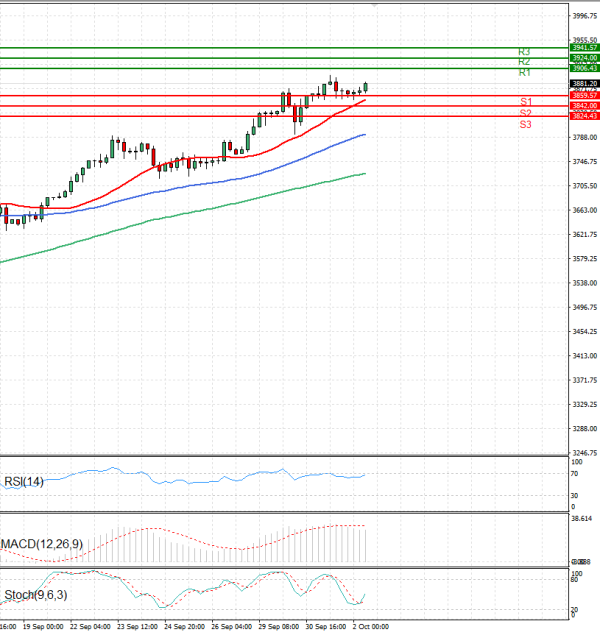Image resolution: width=600 pixels, height=635 pixels.
Task: Click the current price tag 3881.20
Action: [x=584, y=83]
